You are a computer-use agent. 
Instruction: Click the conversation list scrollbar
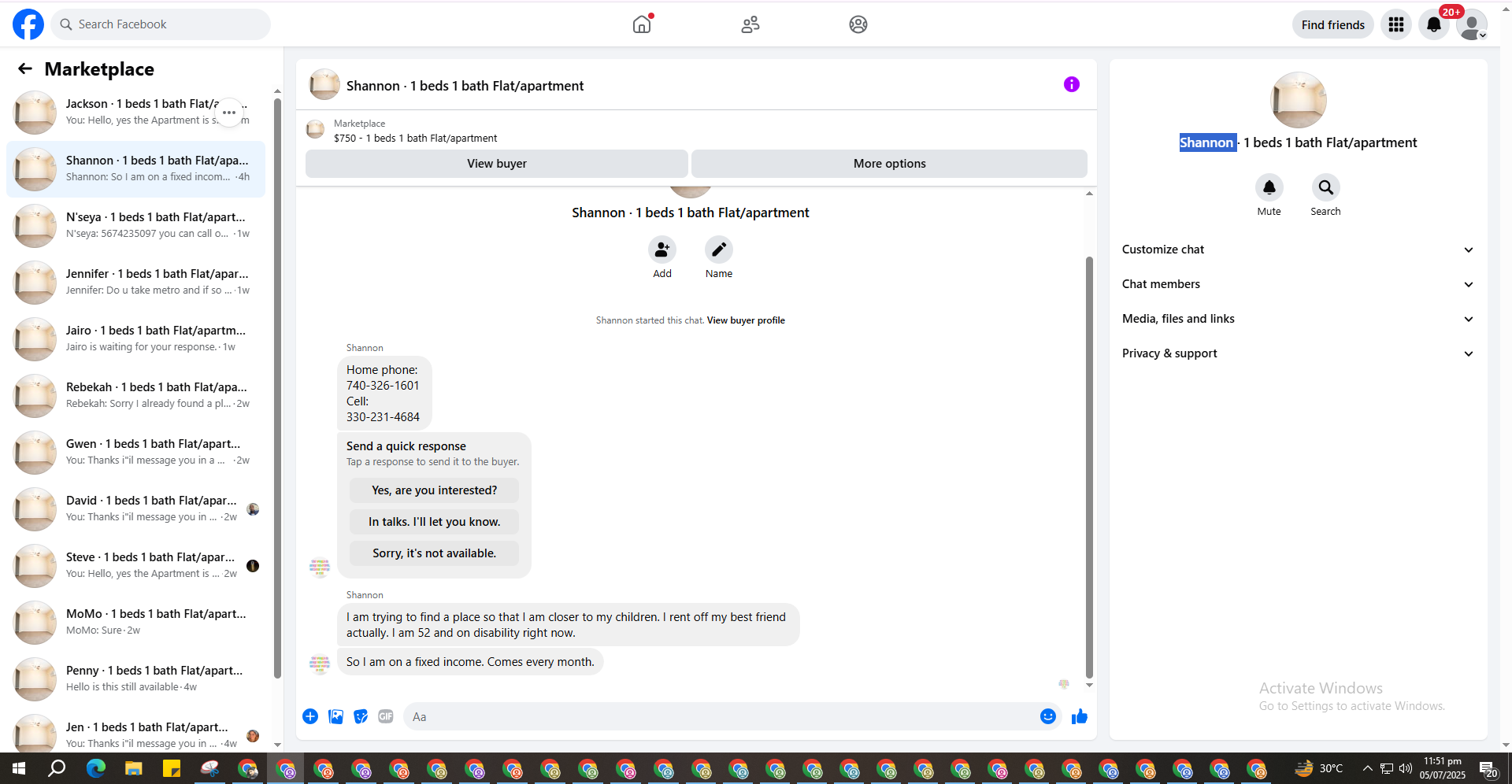(x=277, y=387)
